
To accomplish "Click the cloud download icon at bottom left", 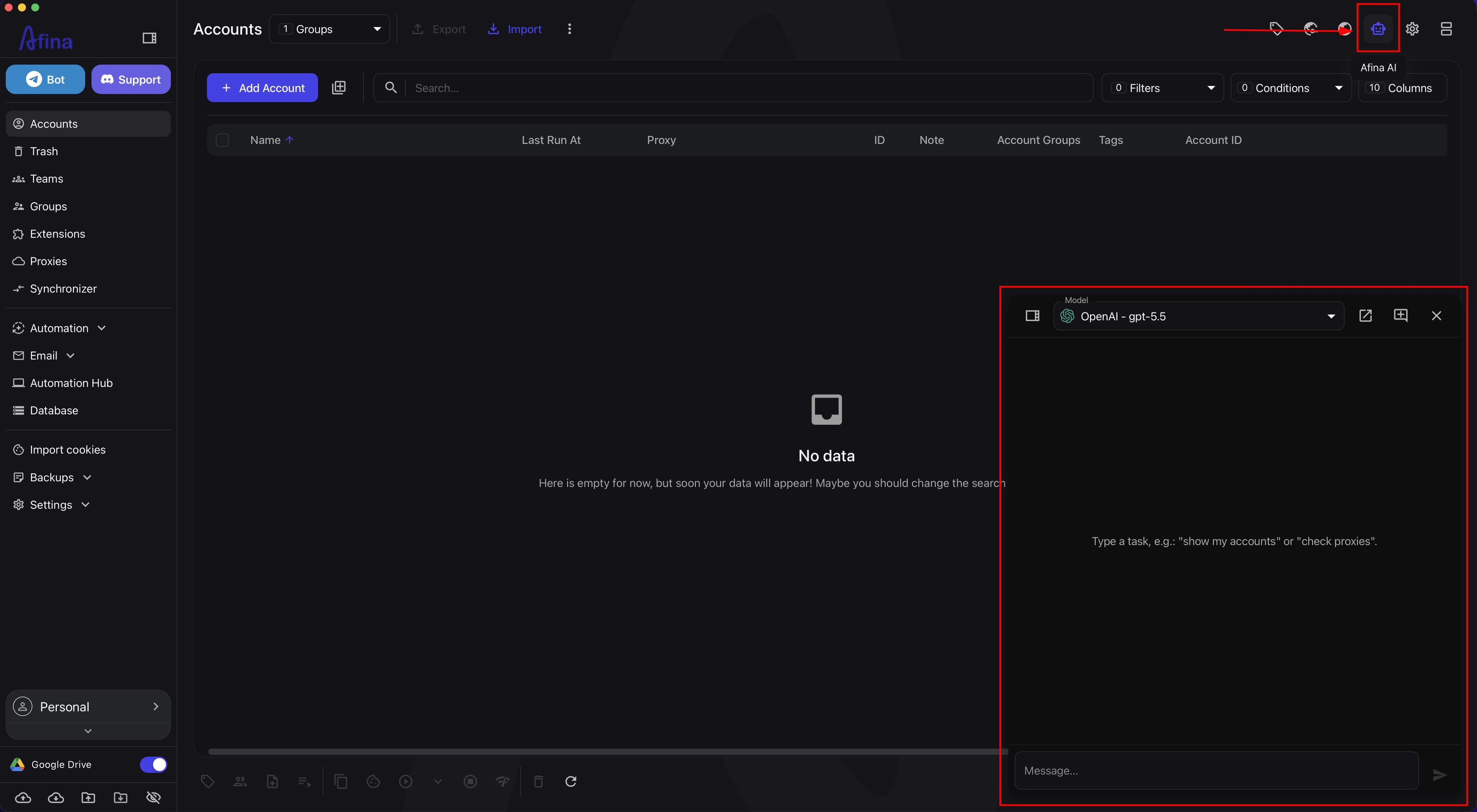I will (x=56, y=798).
